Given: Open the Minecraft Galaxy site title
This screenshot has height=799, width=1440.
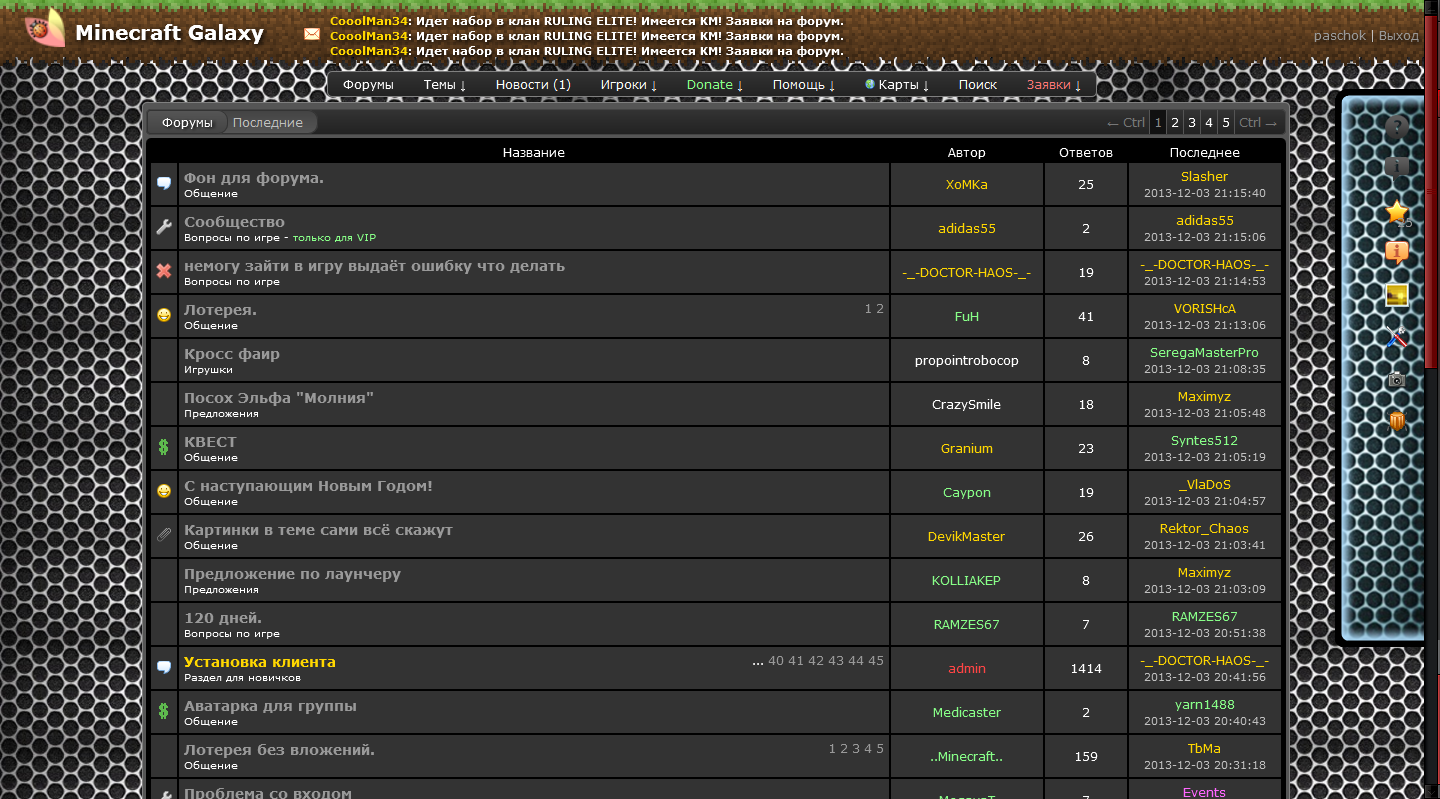Looking at the screenshot, I should [x=170, y=33].
